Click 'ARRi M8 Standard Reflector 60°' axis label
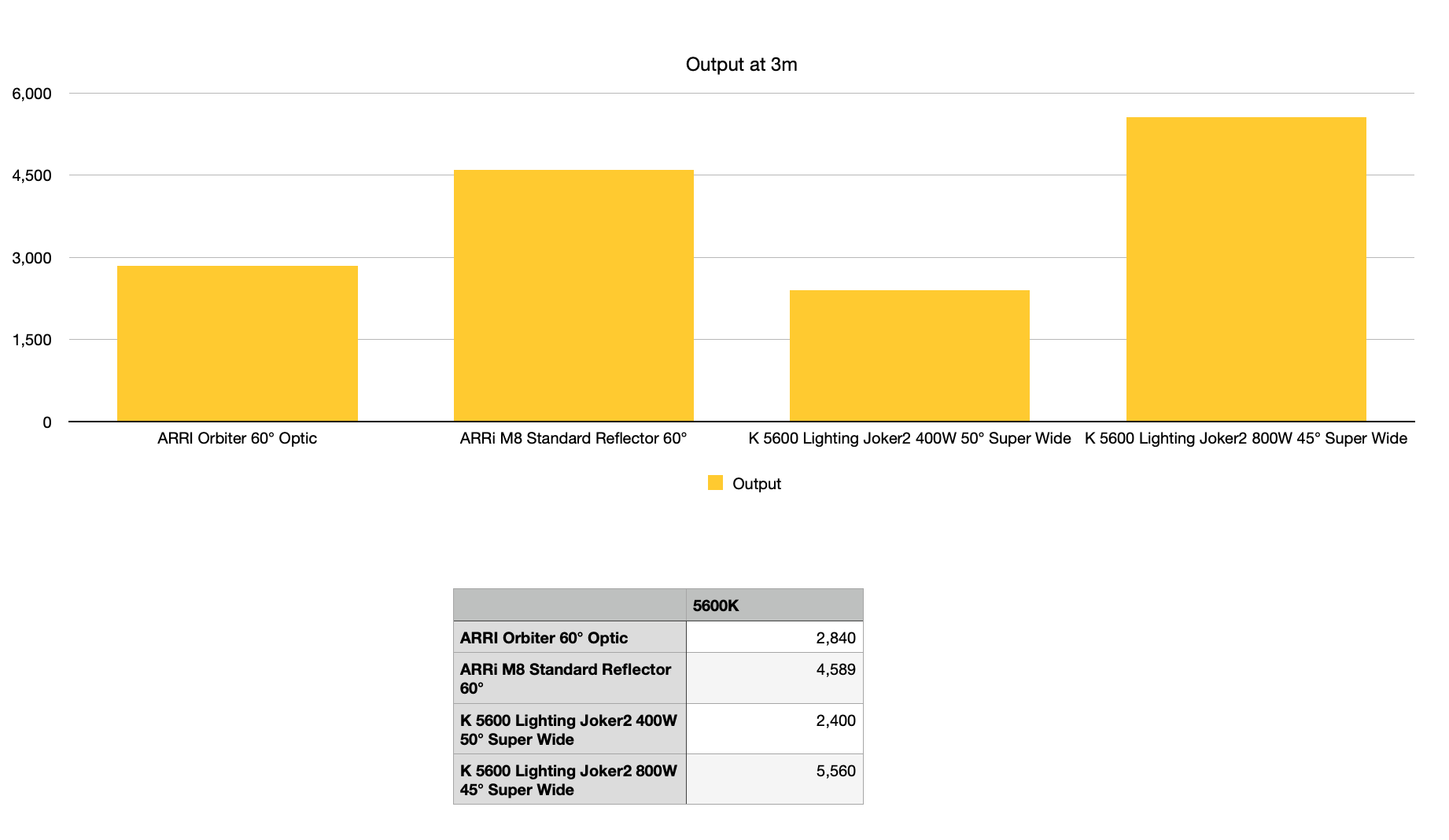The image size is (1449, 840). (573, 438)
